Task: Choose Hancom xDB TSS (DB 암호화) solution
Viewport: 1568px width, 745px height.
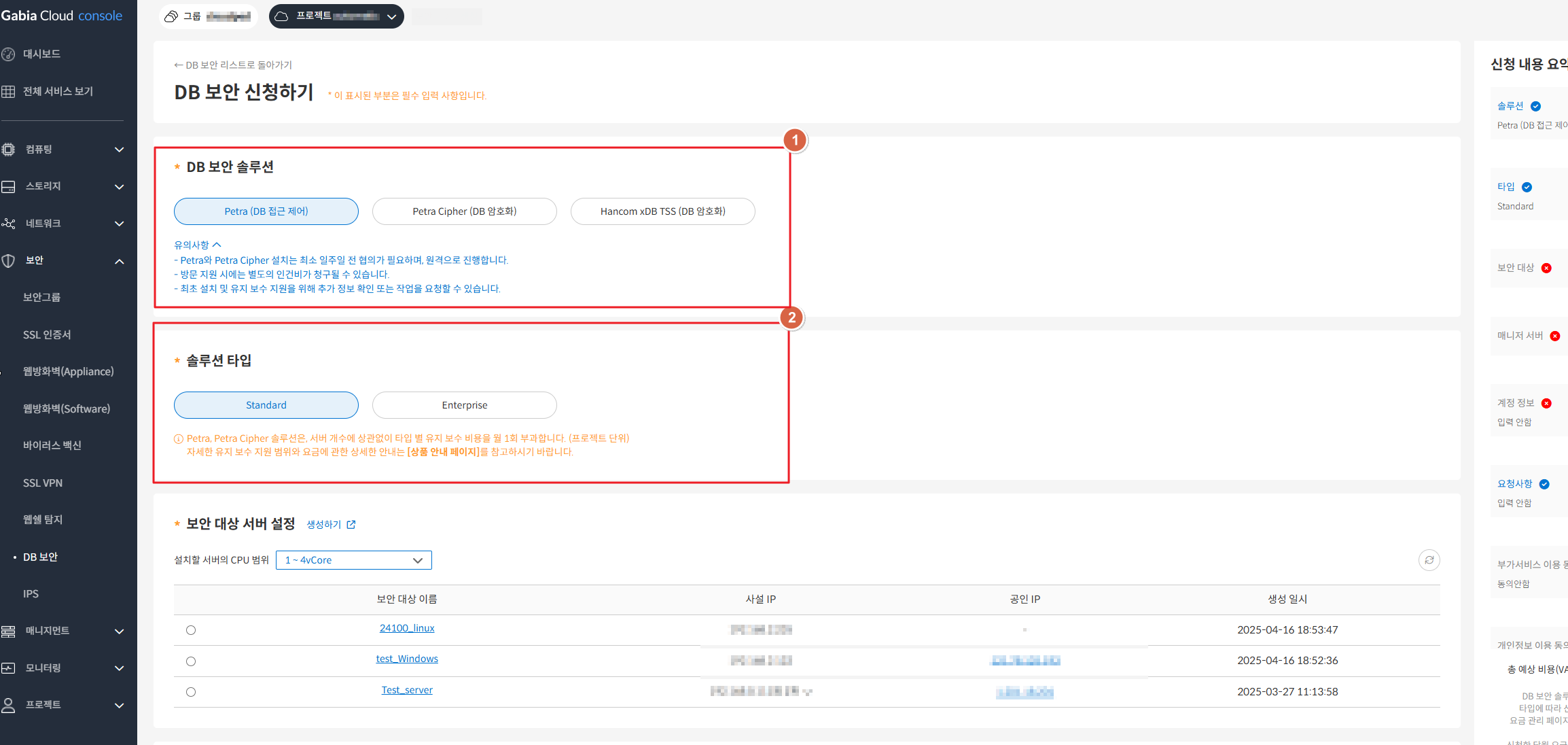Action: click(x=663, y=211)
